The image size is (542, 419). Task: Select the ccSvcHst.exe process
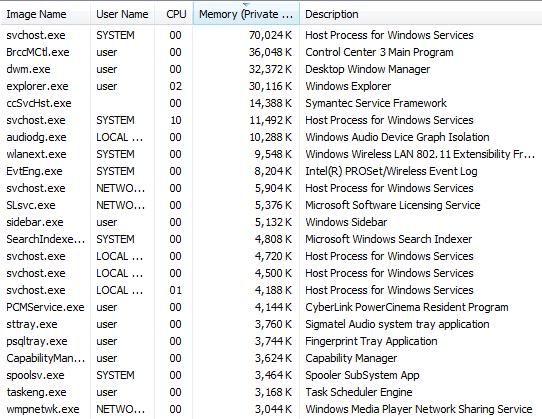point(271,103)
